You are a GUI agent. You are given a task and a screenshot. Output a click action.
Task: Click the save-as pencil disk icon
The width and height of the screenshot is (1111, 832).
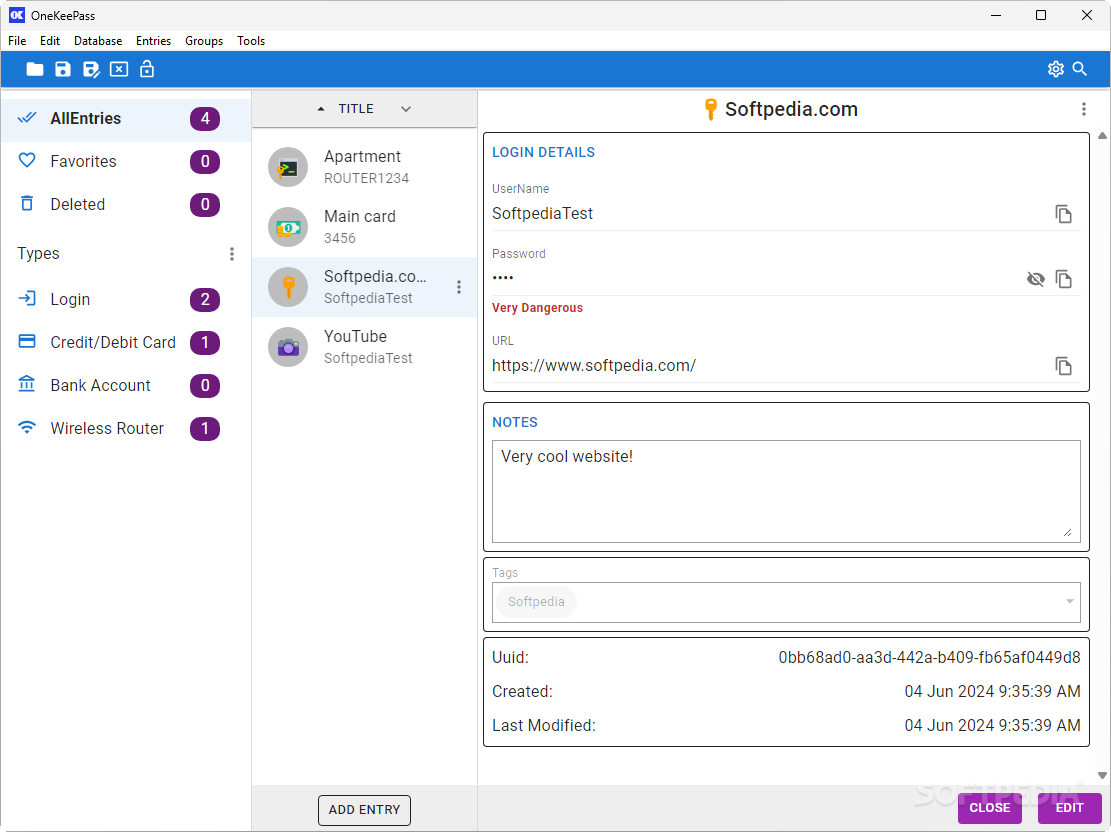(91, 69)
